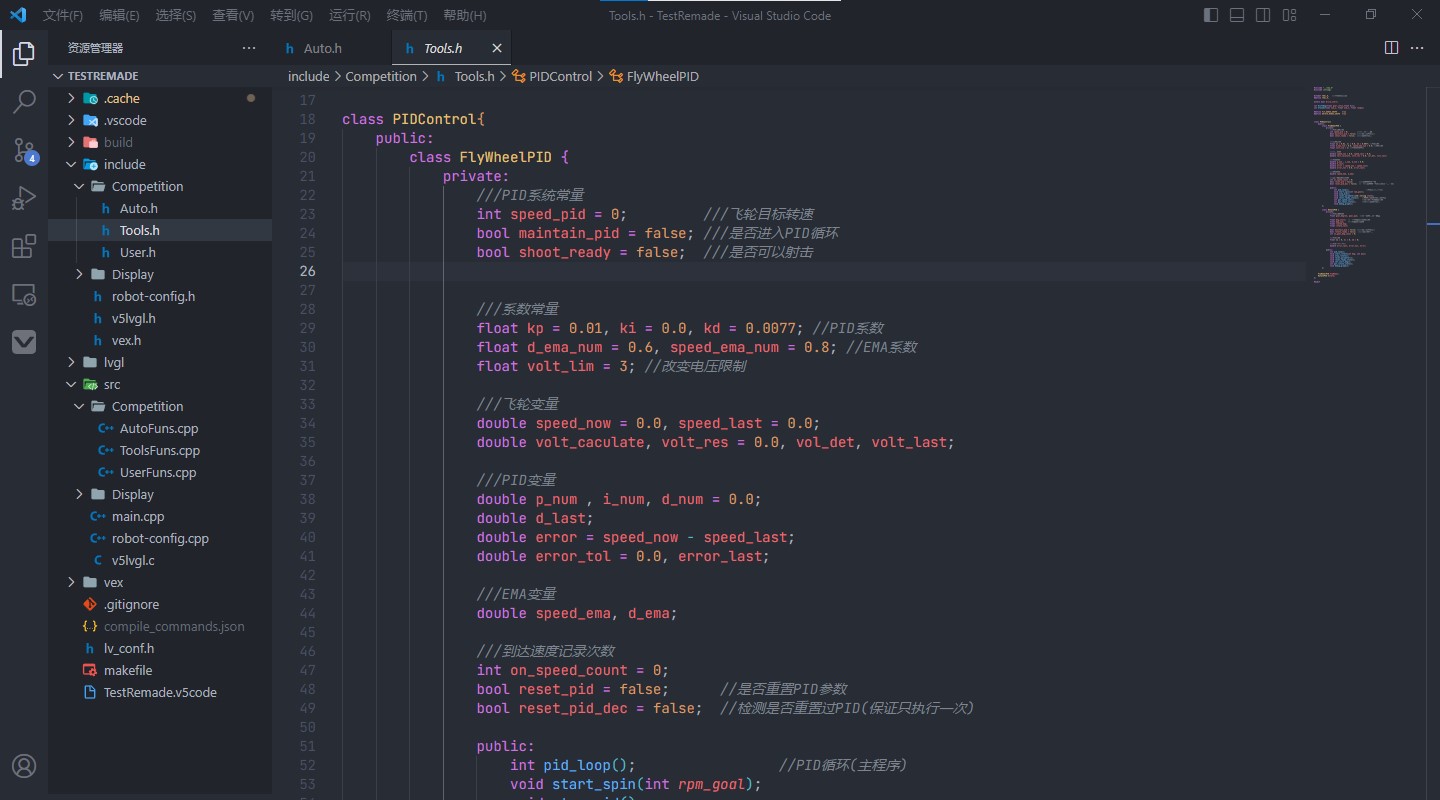1440x800 pixels.
Task: Click the Split Editor icon
Action: pyautogui.click(x=1391, y=47)
